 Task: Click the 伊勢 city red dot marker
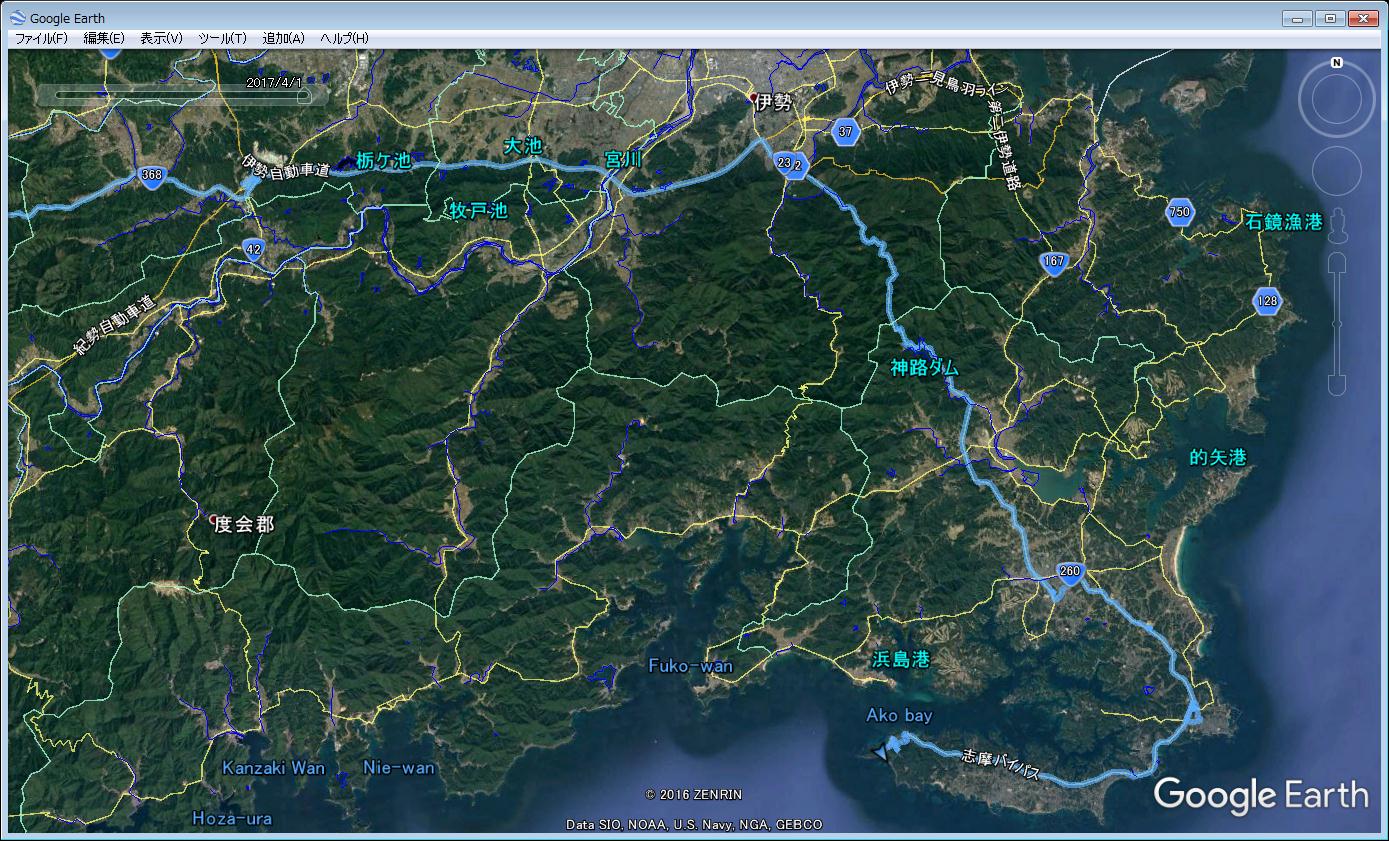click(752, 97)
